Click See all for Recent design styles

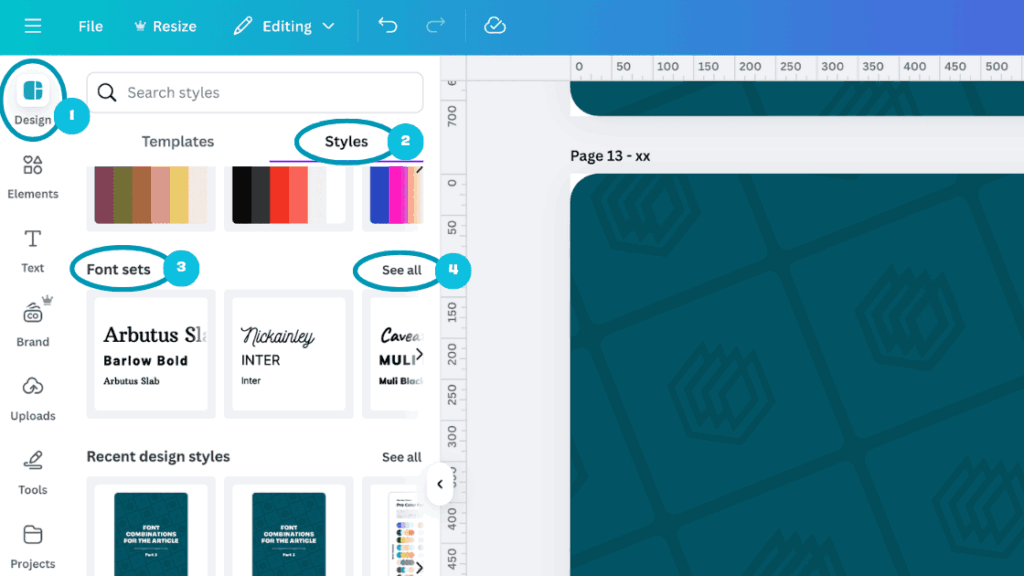tap(401, 457)
